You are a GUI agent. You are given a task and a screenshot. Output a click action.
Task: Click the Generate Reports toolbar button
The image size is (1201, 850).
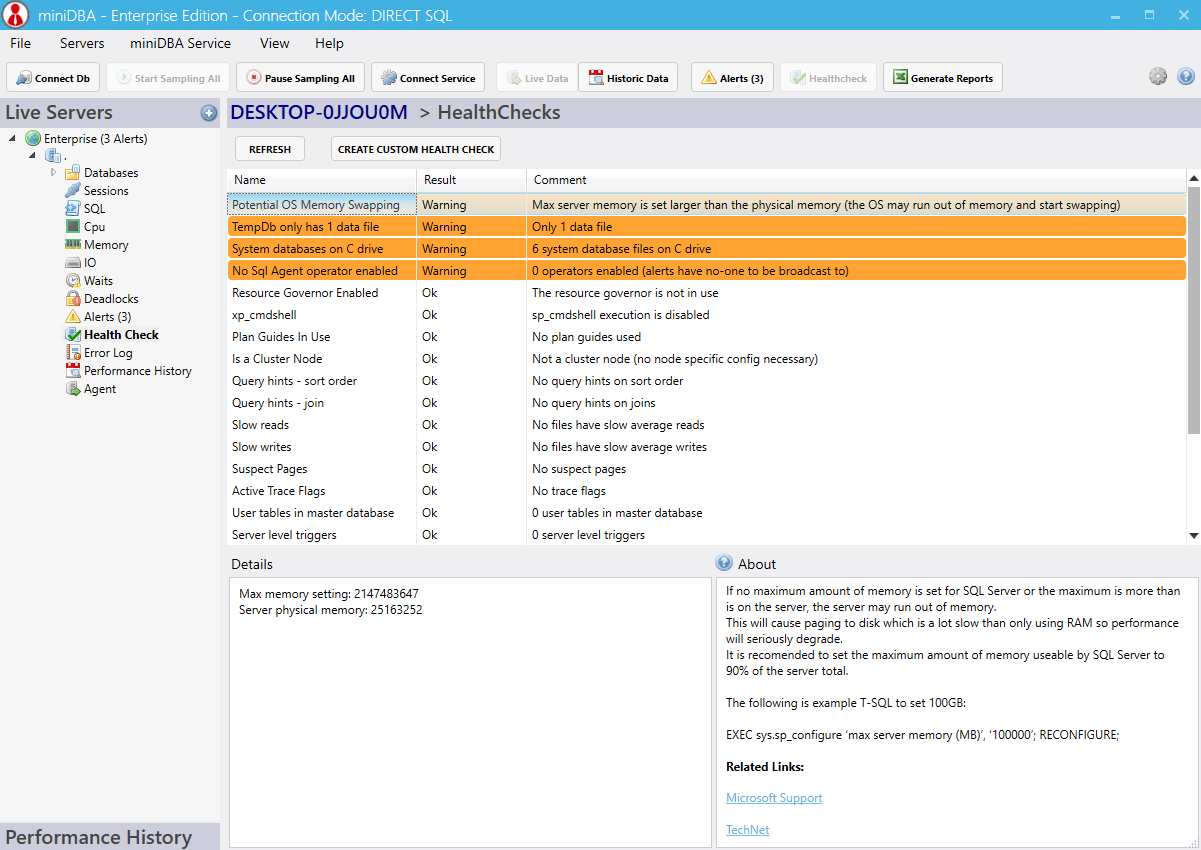pos(942,78)
